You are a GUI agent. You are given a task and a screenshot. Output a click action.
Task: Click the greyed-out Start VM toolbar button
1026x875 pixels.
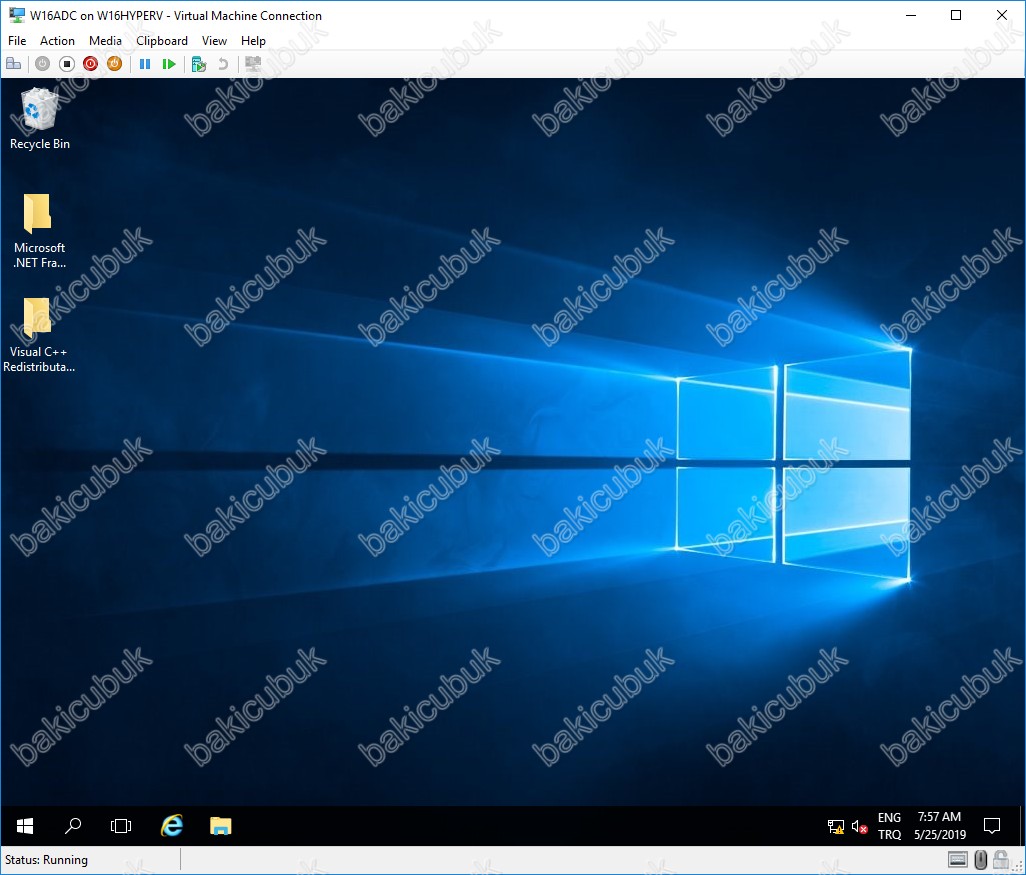point(43,63)
